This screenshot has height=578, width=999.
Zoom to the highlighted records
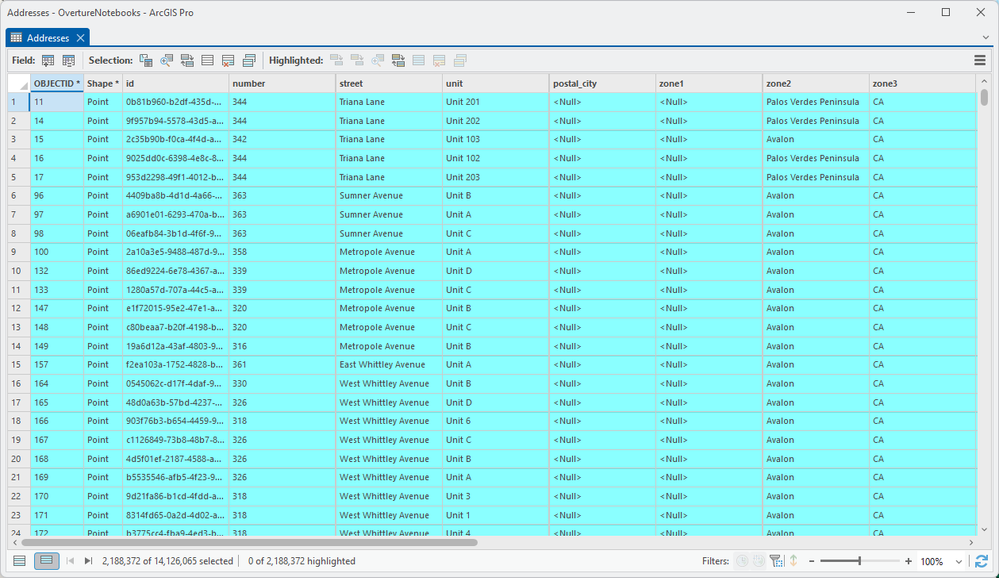point(377,60)
